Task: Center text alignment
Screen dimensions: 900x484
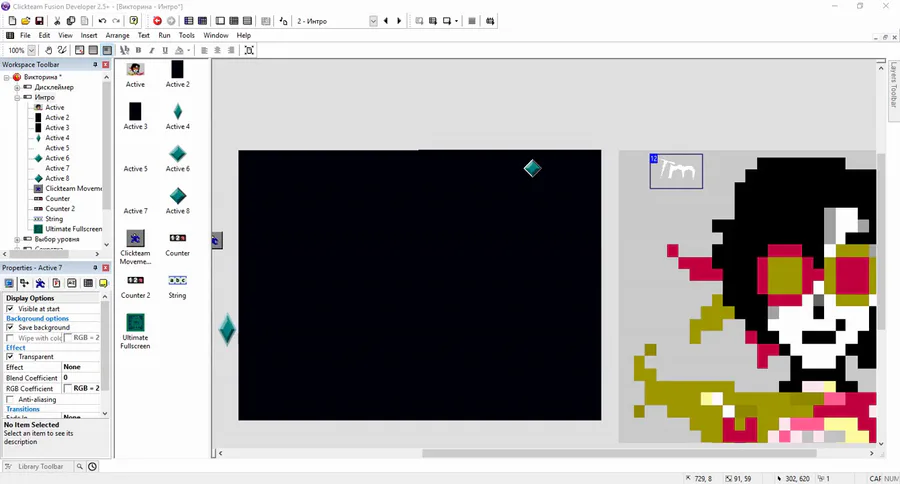Action: point(218,50)
